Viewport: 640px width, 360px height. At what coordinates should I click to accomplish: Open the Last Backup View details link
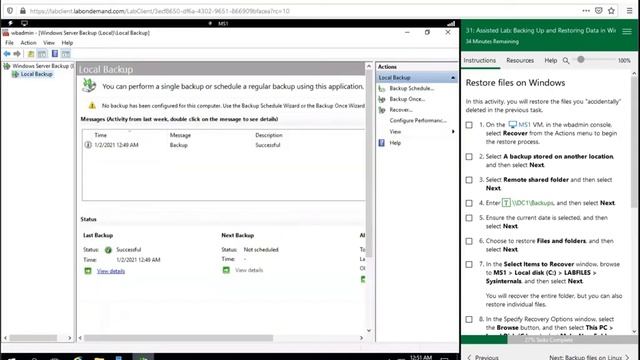click(x=111, y=271)
